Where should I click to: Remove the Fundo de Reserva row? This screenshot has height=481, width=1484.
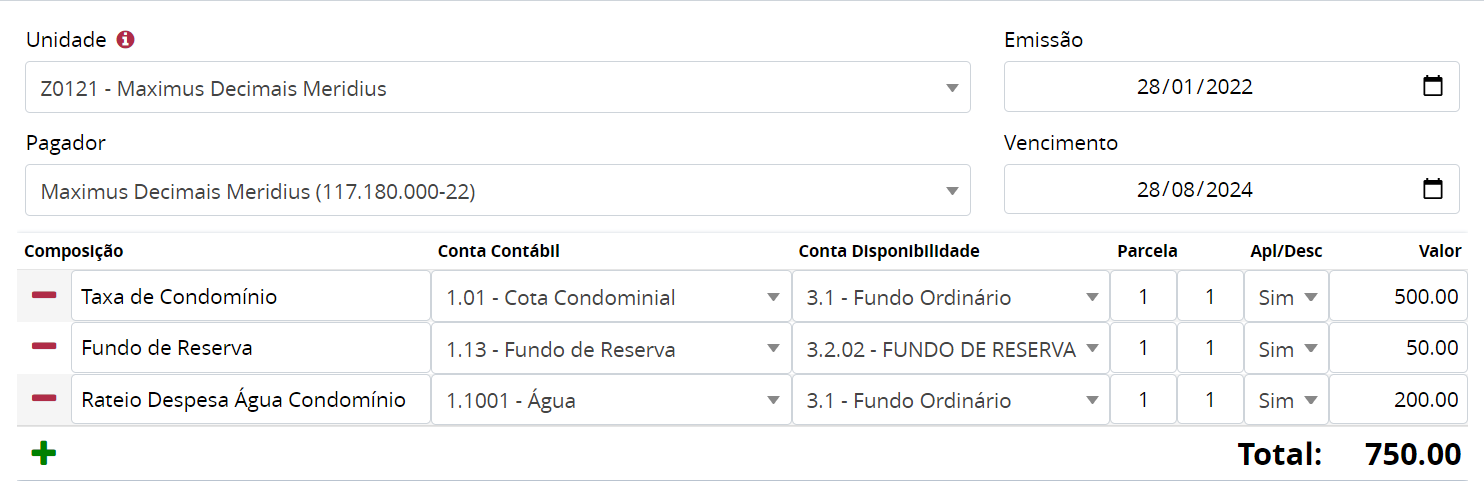44,347
